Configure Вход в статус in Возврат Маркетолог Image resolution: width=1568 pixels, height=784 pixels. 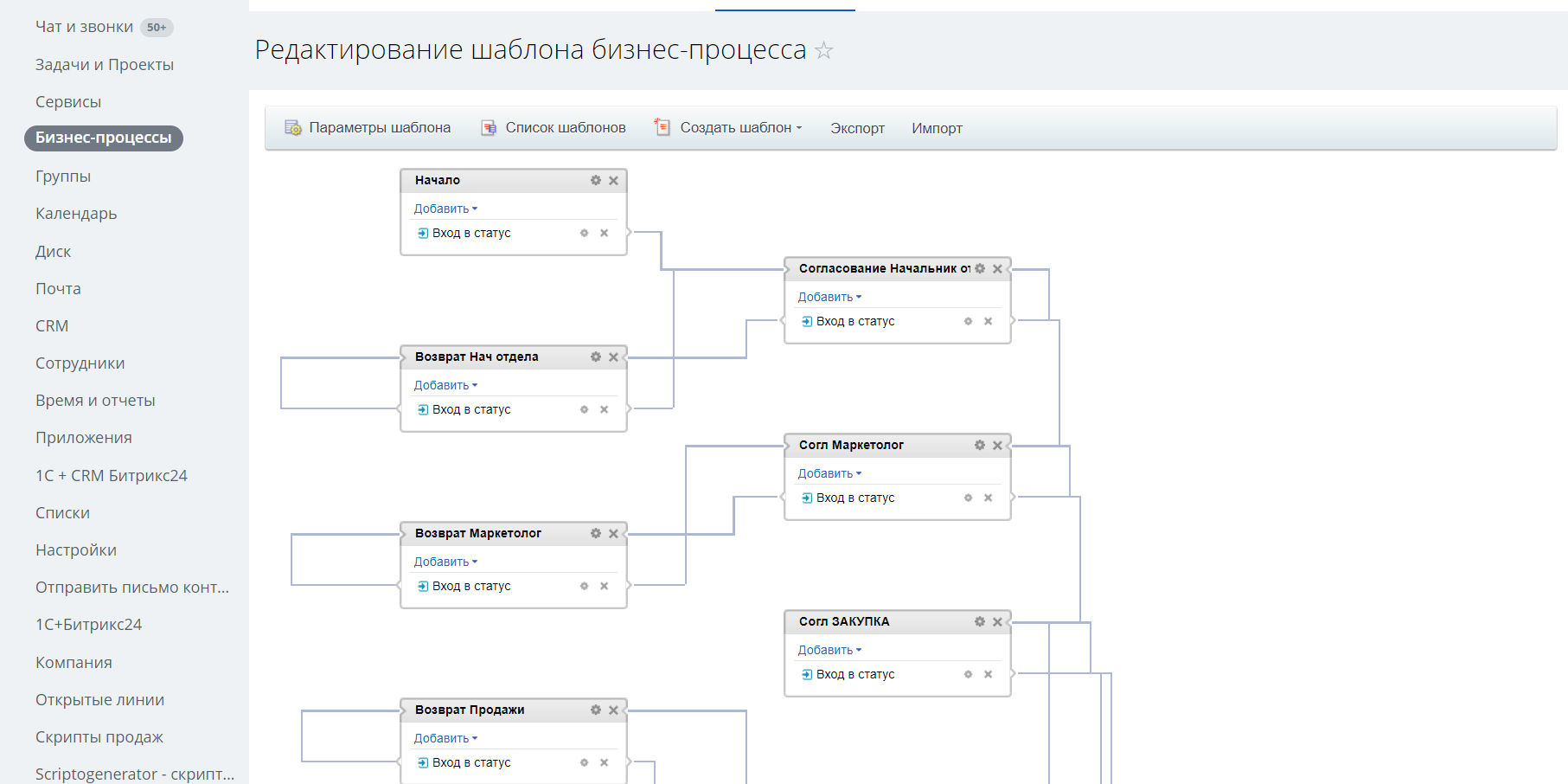(x=584, y=586)
